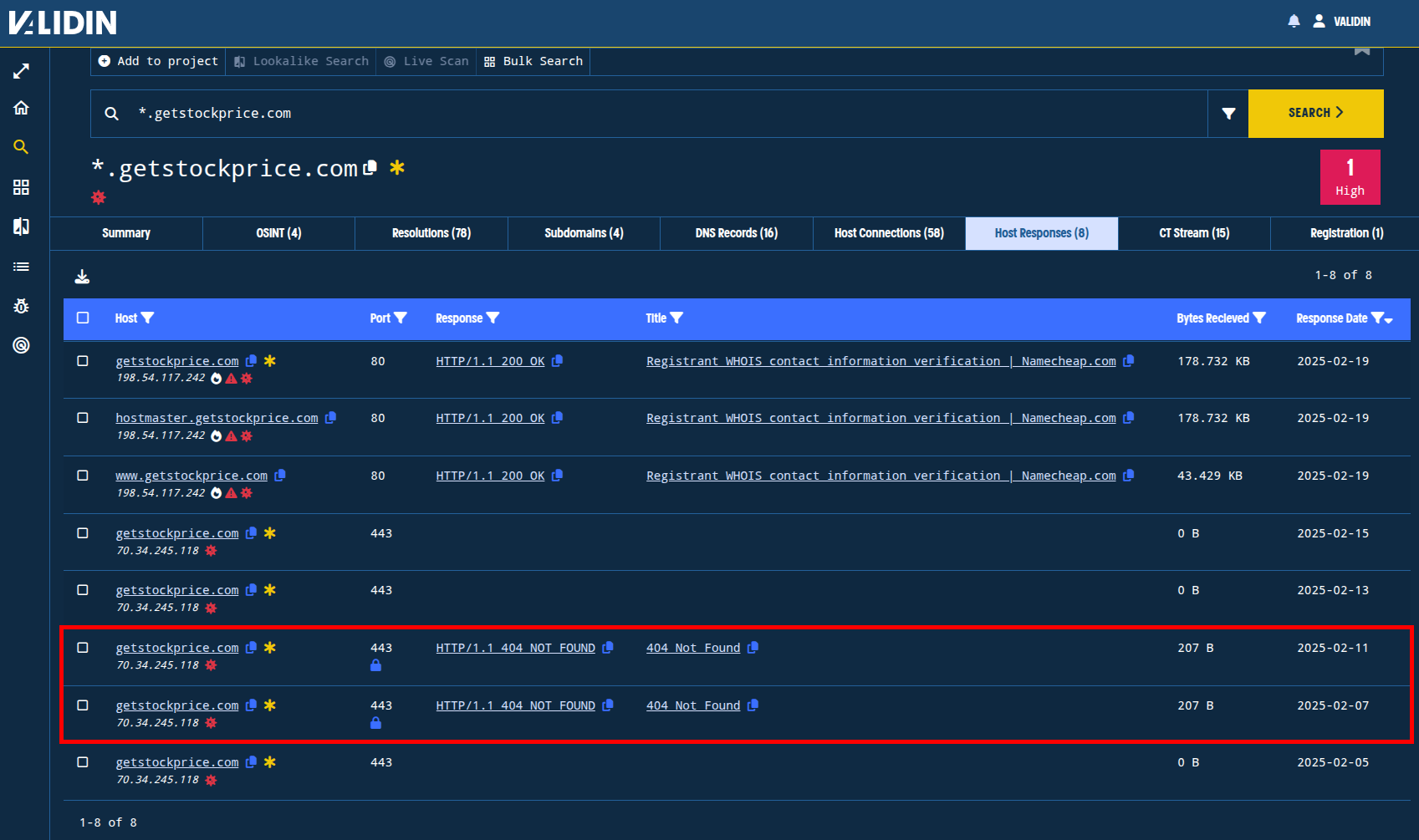
Task: Filter the Host column
Action: point(148,318)
